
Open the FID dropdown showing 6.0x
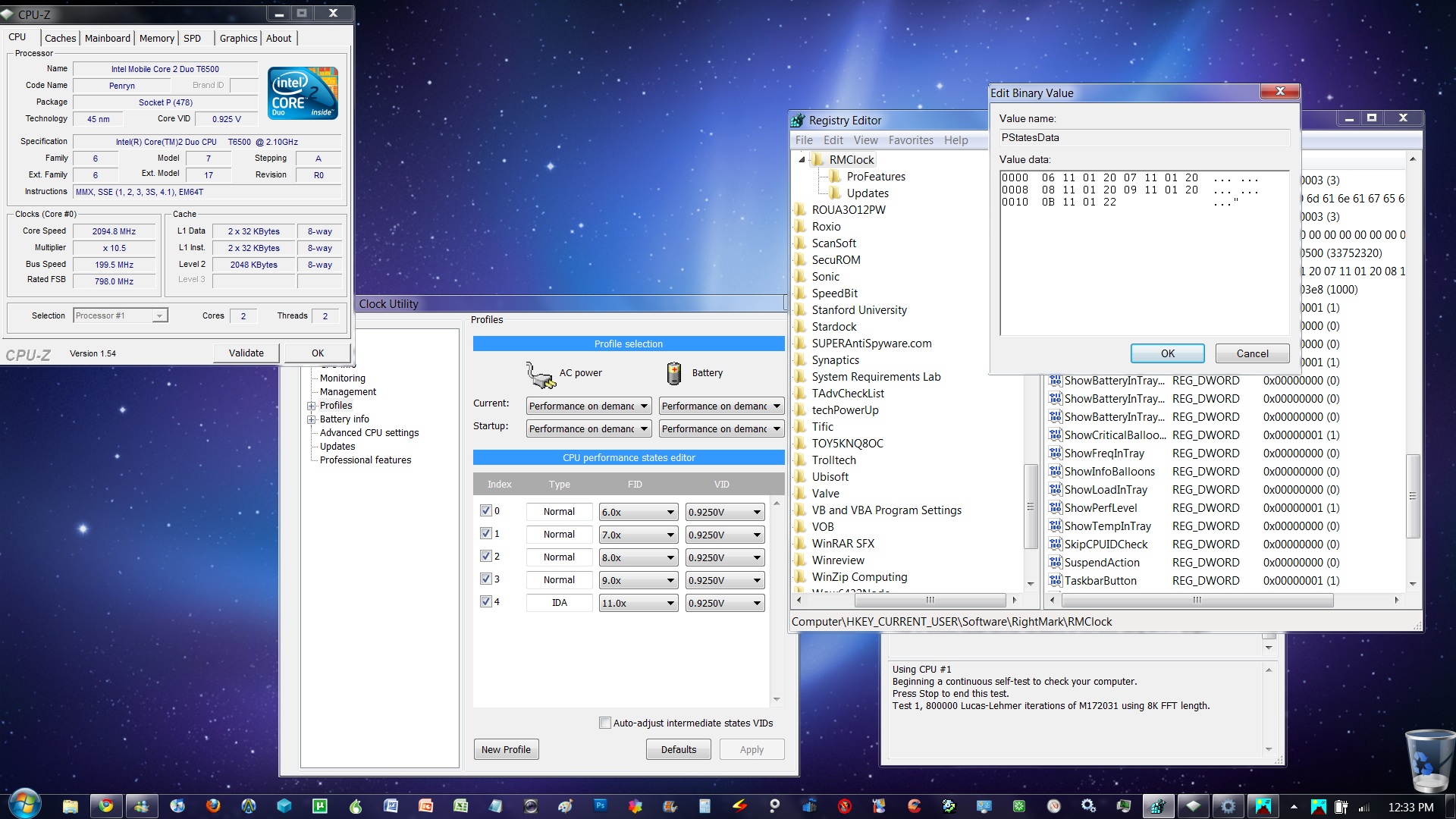point(638,513)
